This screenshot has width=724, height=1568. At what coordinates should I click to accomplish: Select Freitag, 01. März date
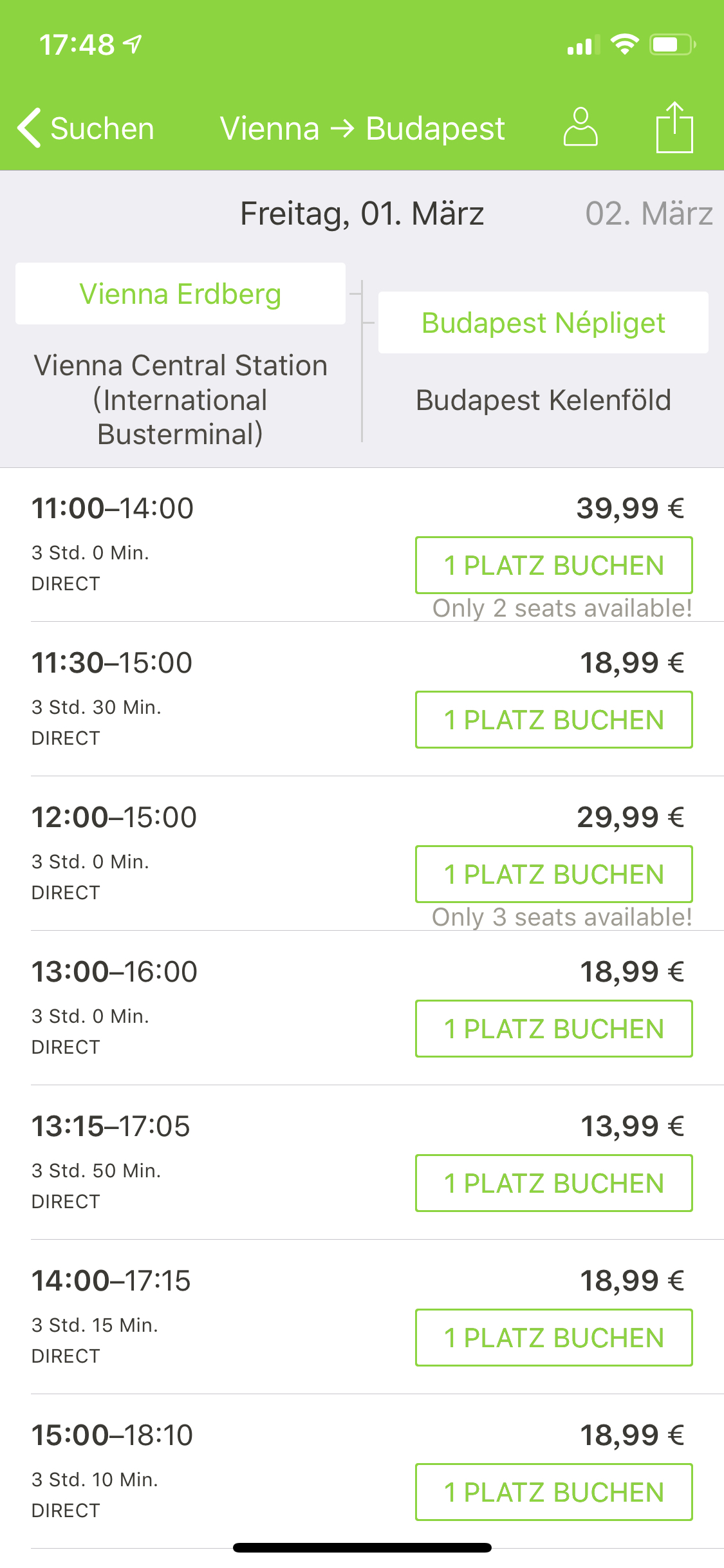tap(362, 214)
